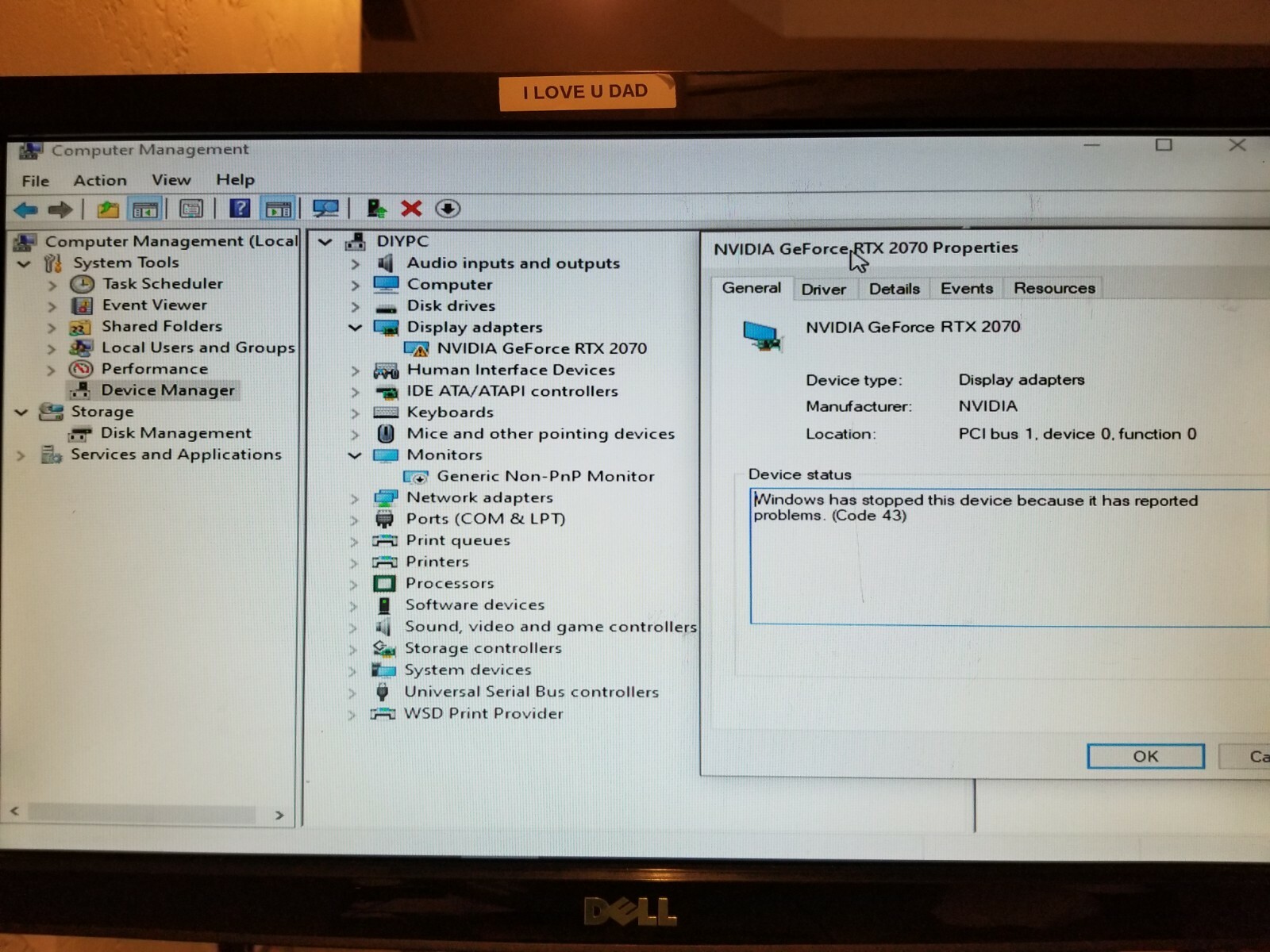
Task: Click the Back arrow toolbar icon
Action: [x=26, y=209]
